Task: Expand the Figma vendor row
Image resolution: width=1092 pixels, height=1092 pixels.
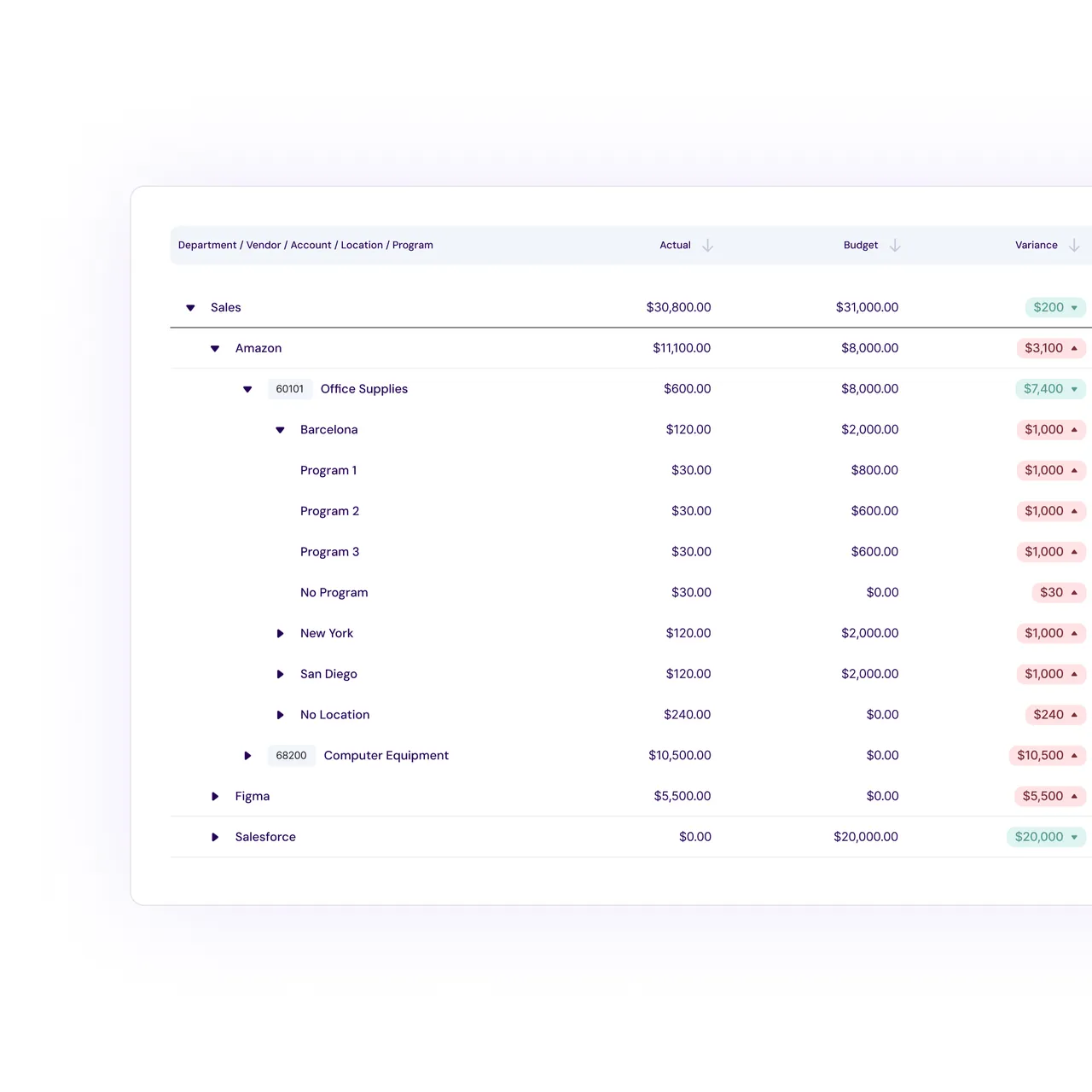Action: coord(215,797)
